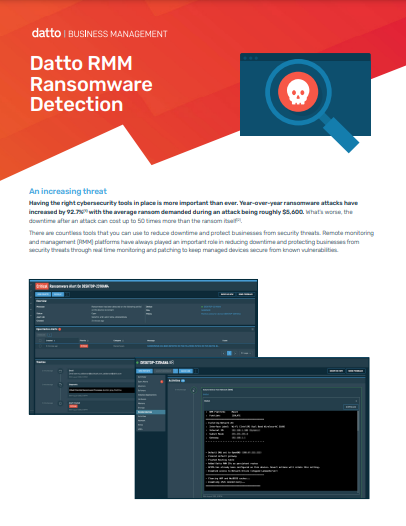
Task: Click the circular node on the activities timeline
Action: 194,390
